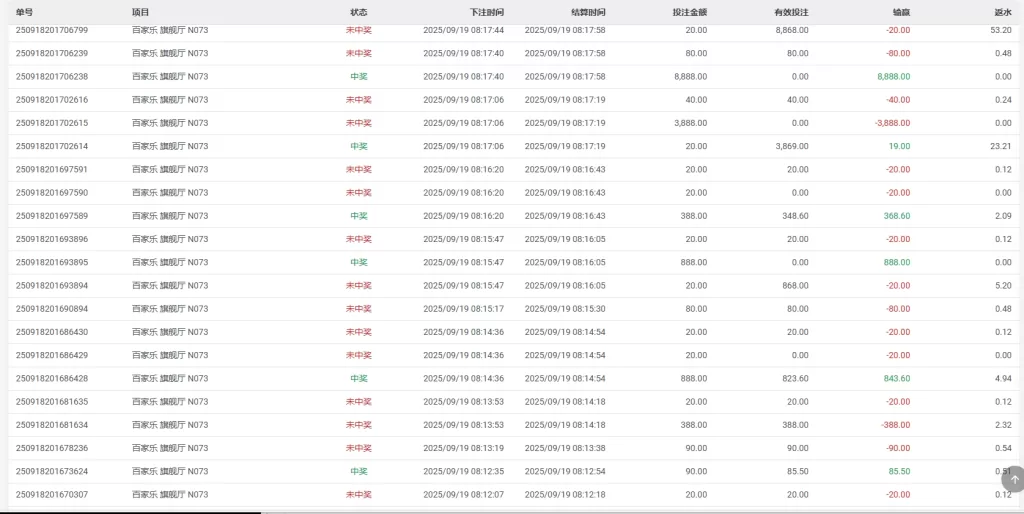Click the 23.21 rebate value
Image resolution: width=1024 pixels, height=514 pixels.
(x=1000, y=146)
